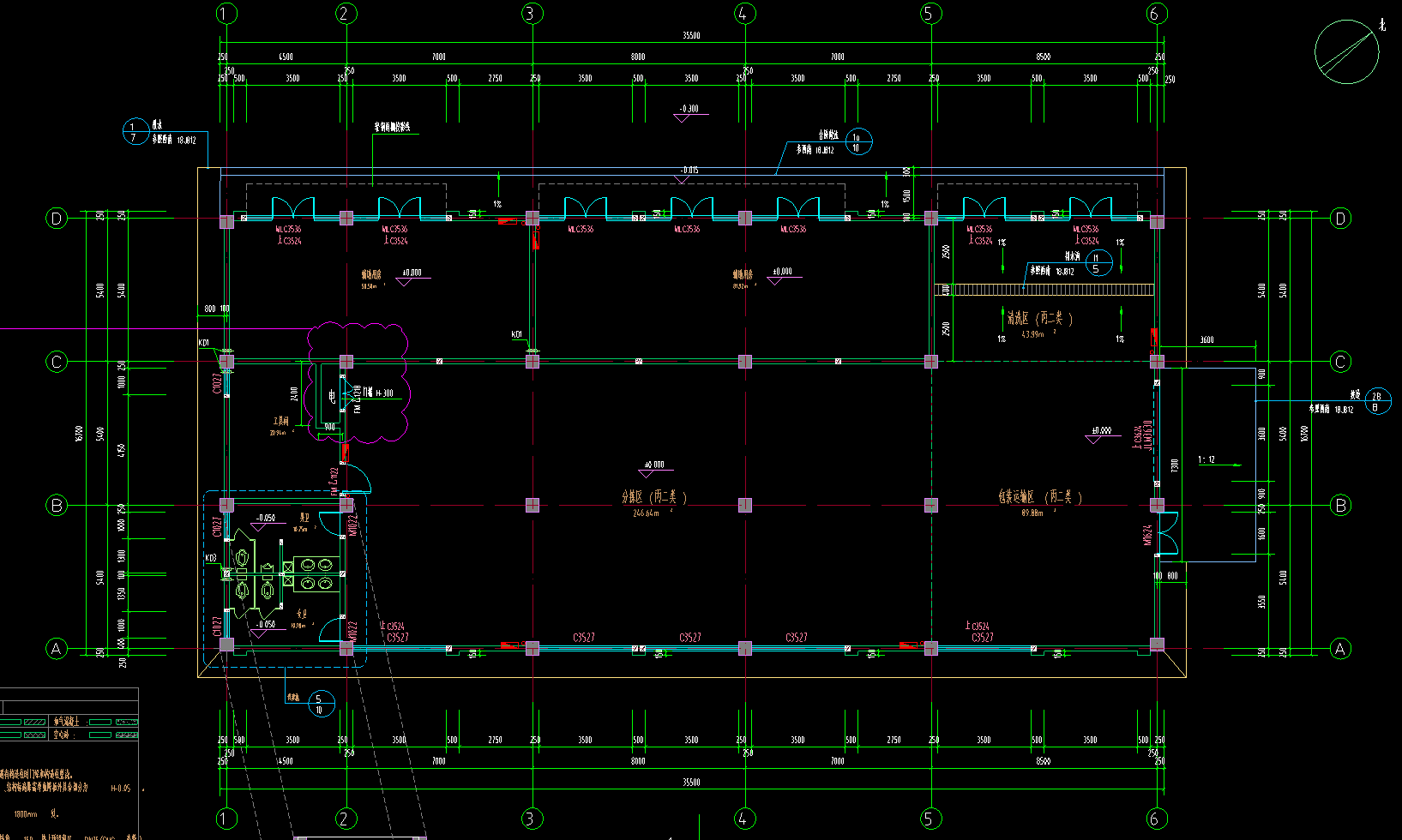The width and height of the screenshot is (1402, 840).
Task: Click the 11/5 drainage callout bubble
Action: 1097,263
